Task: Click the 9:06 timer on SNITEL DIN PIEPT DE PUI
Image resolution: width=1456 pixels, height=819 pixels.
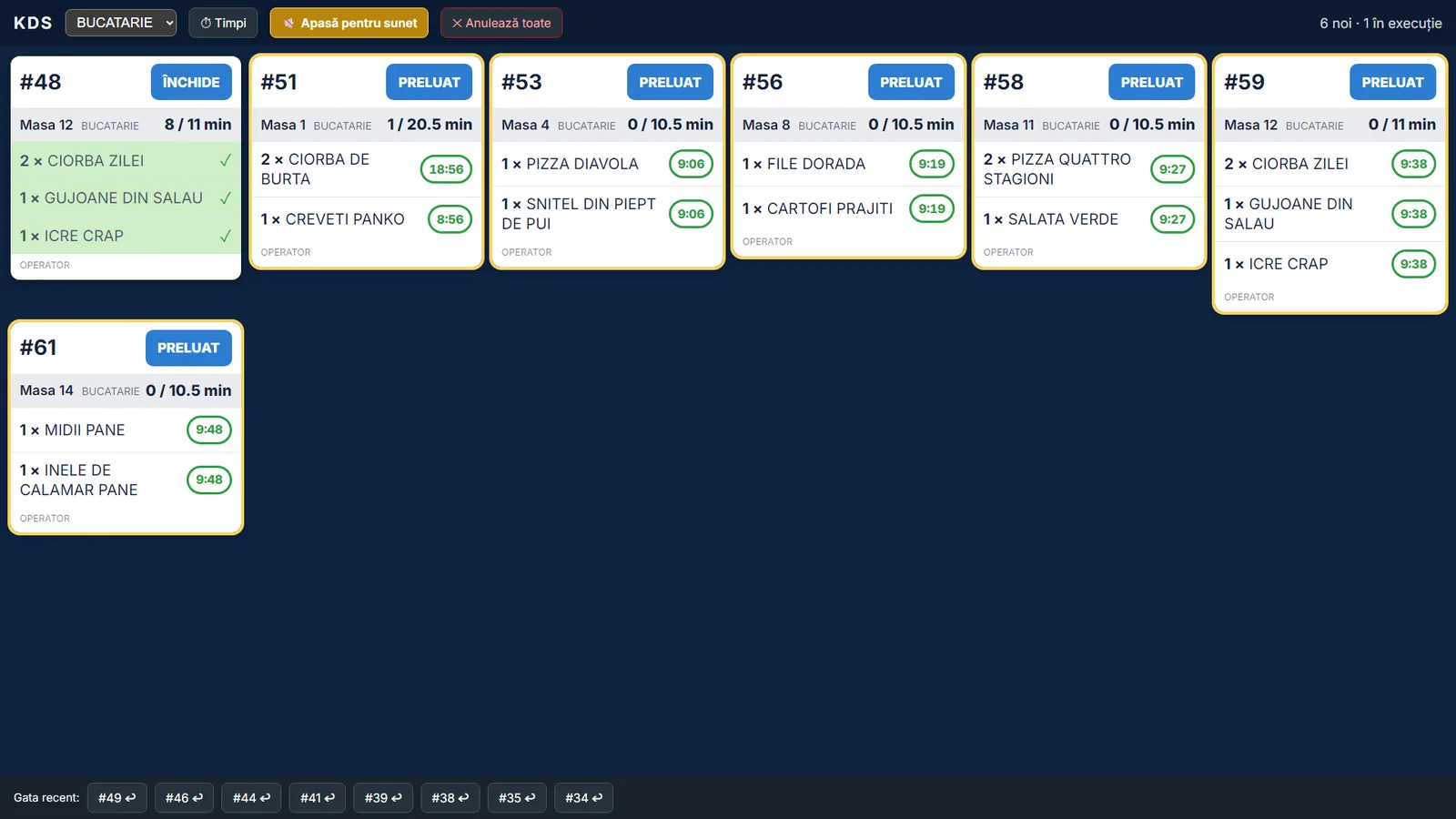Action: tap(691, 214)
